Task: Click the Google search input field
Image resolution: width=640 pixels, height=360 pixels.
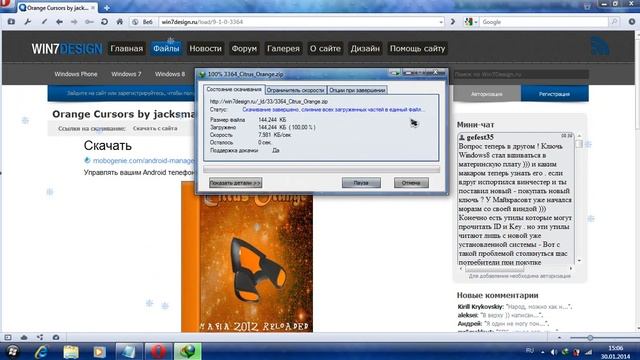Action: point(544,22)
